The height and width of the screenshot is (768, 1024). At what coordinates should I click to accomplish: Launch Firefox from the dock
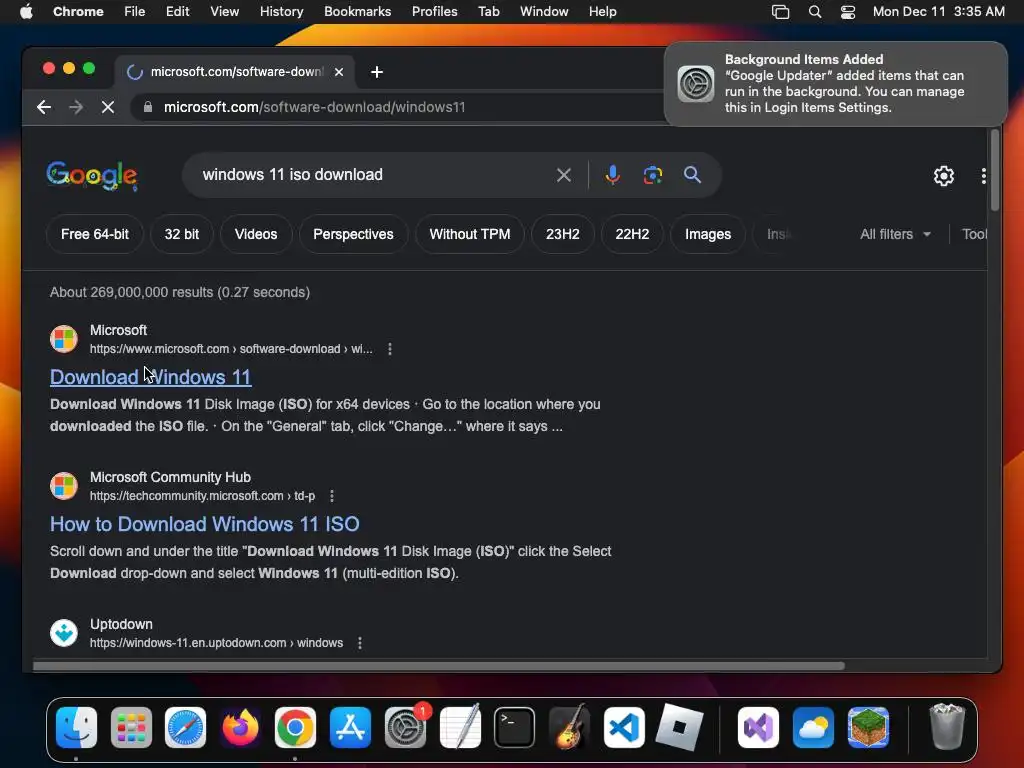(240, 728)
